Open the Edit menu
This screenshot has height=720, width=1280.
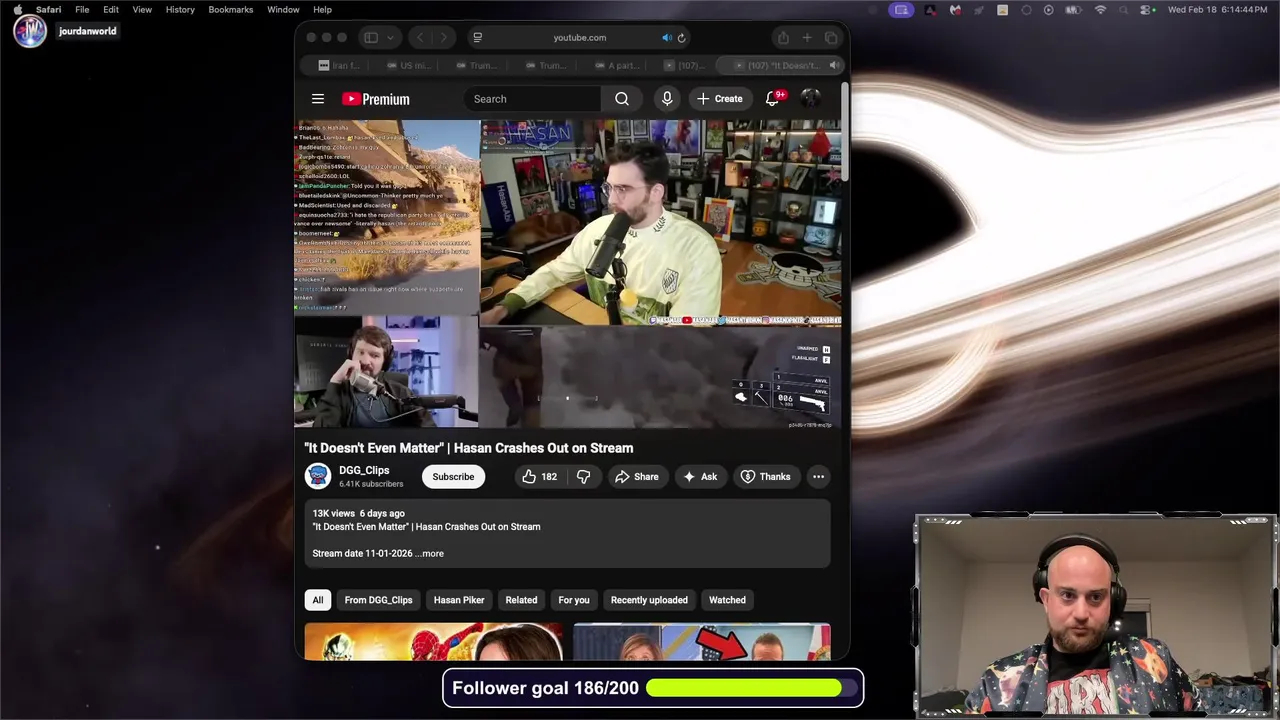111,9
